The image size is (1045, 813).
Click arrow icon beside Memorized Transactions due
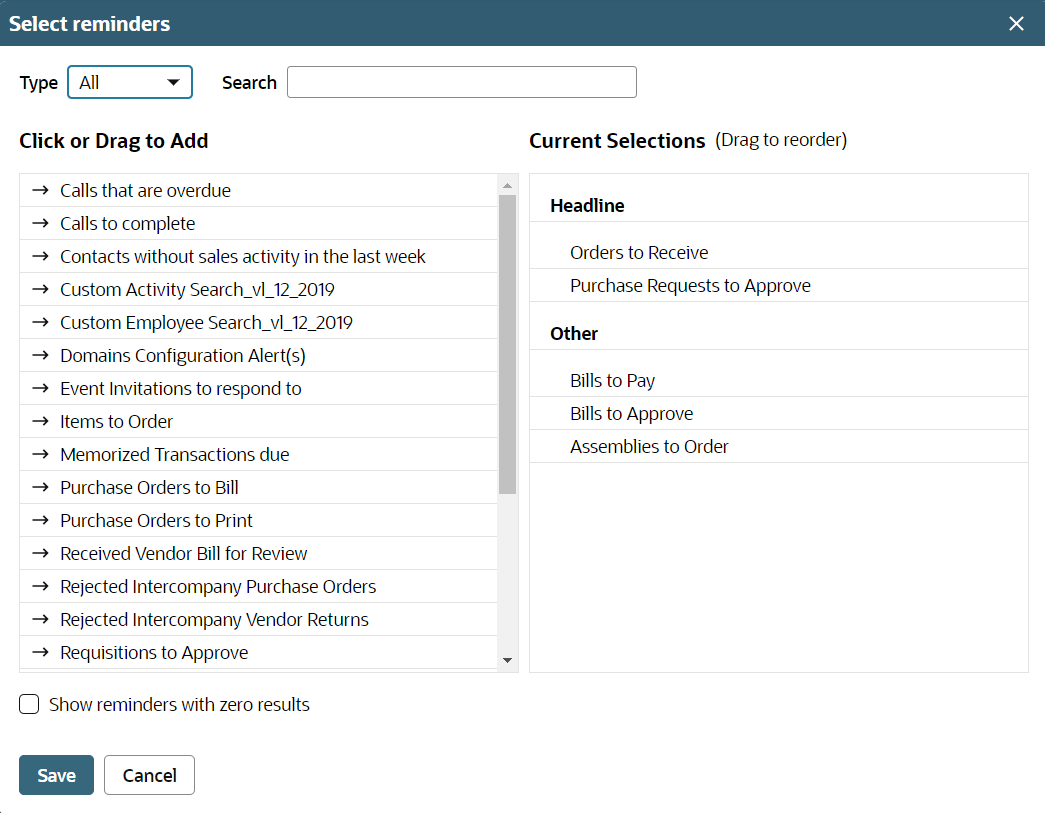40,454
